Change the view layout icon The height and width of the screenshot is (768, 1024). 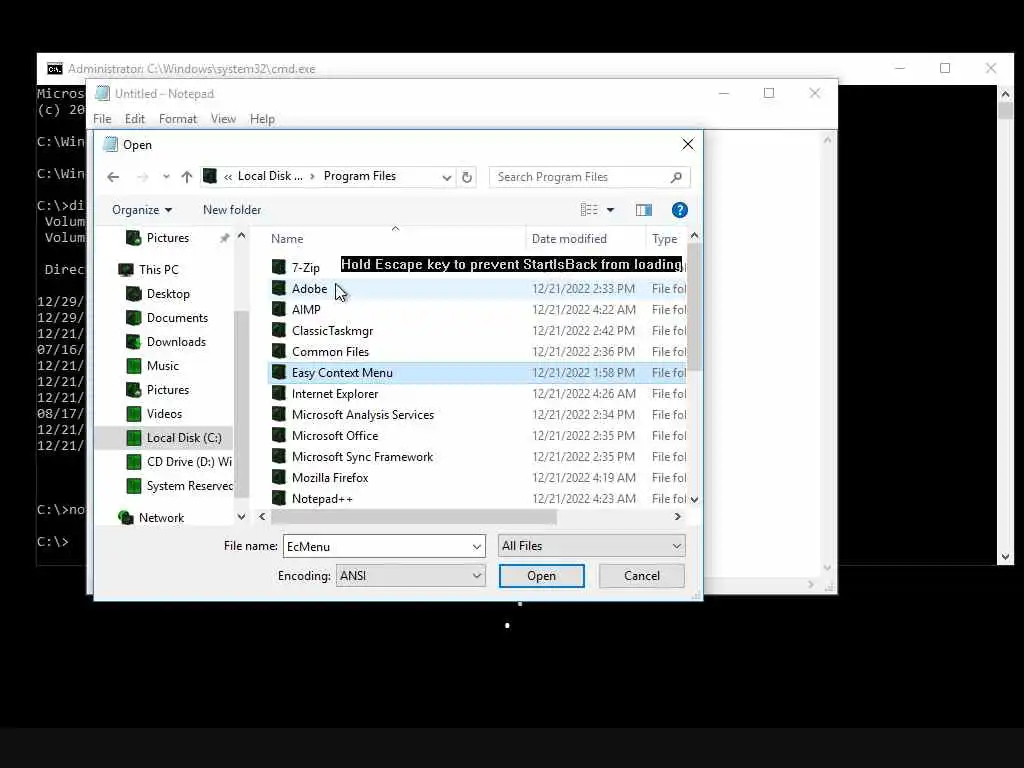click(589, 210)
